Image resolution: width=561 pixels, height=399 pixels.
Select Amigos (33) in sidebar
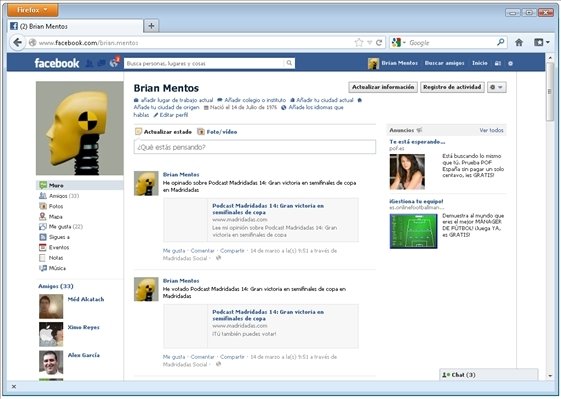click(x=64, y=196)
